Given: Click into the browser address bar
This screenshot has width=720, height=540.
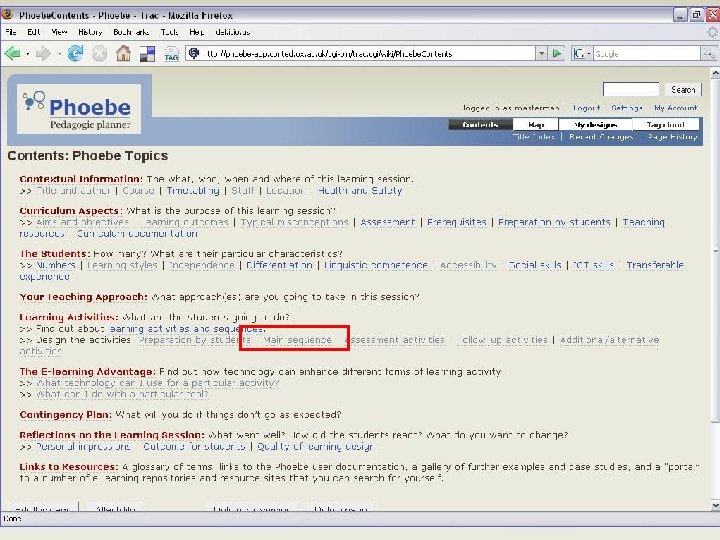Looking at the screenshot, I should [x=360, y=53].
